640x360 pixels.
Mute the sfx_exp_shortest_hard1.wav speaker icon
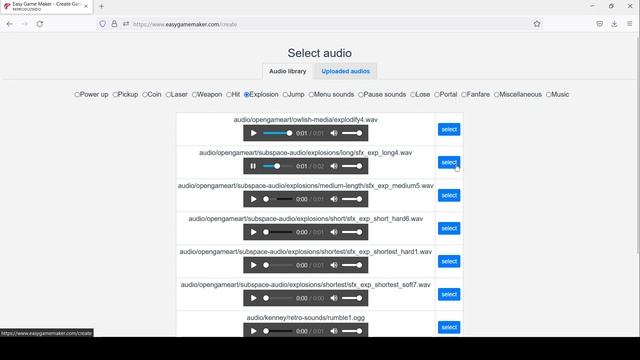point(334,265)
